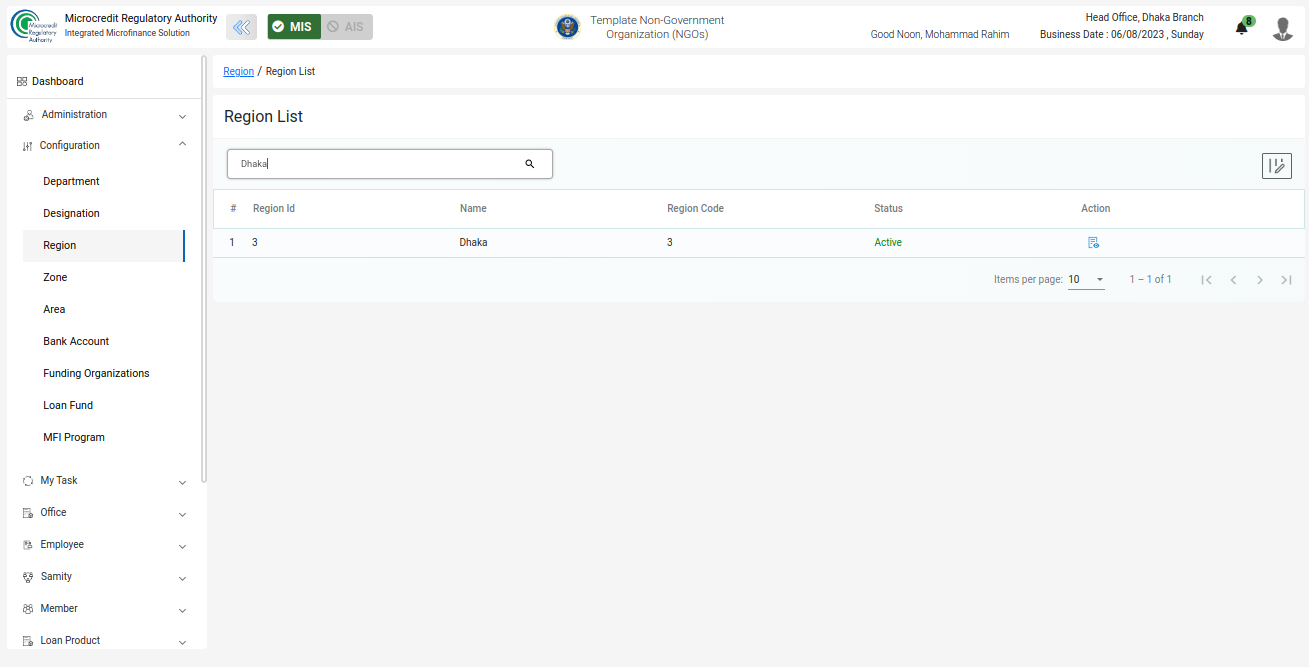The height and width of the screenshot is (667, 1309).
Task: Go to the previous page of results
Action: point(1234,280)
